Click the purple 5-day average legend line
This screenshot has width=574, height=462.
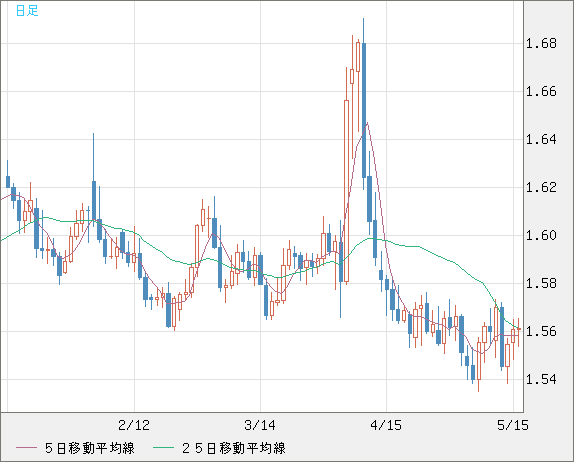tap(26, 448)
